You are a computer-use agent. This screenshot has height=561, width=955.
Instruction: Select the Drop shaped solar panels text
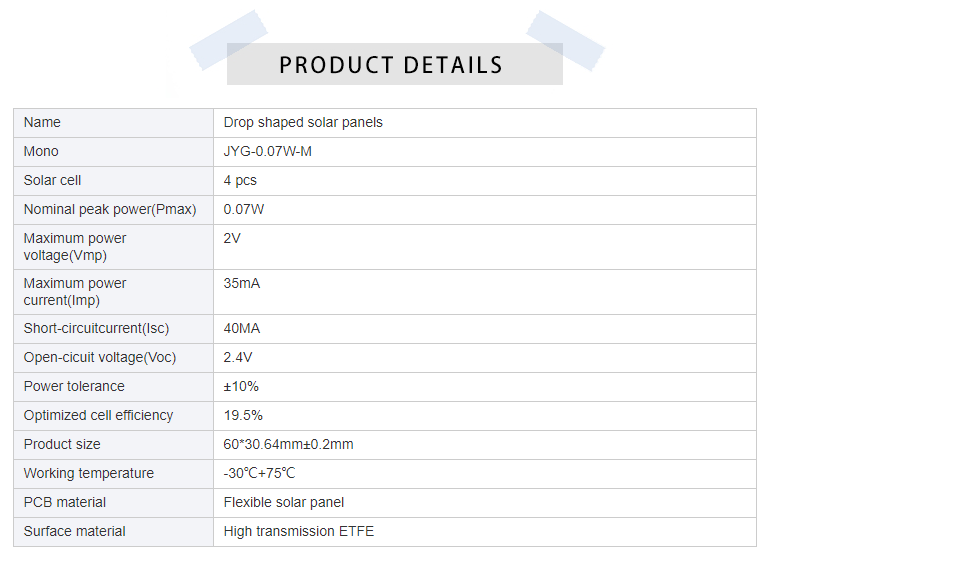(x=303, y=123)
